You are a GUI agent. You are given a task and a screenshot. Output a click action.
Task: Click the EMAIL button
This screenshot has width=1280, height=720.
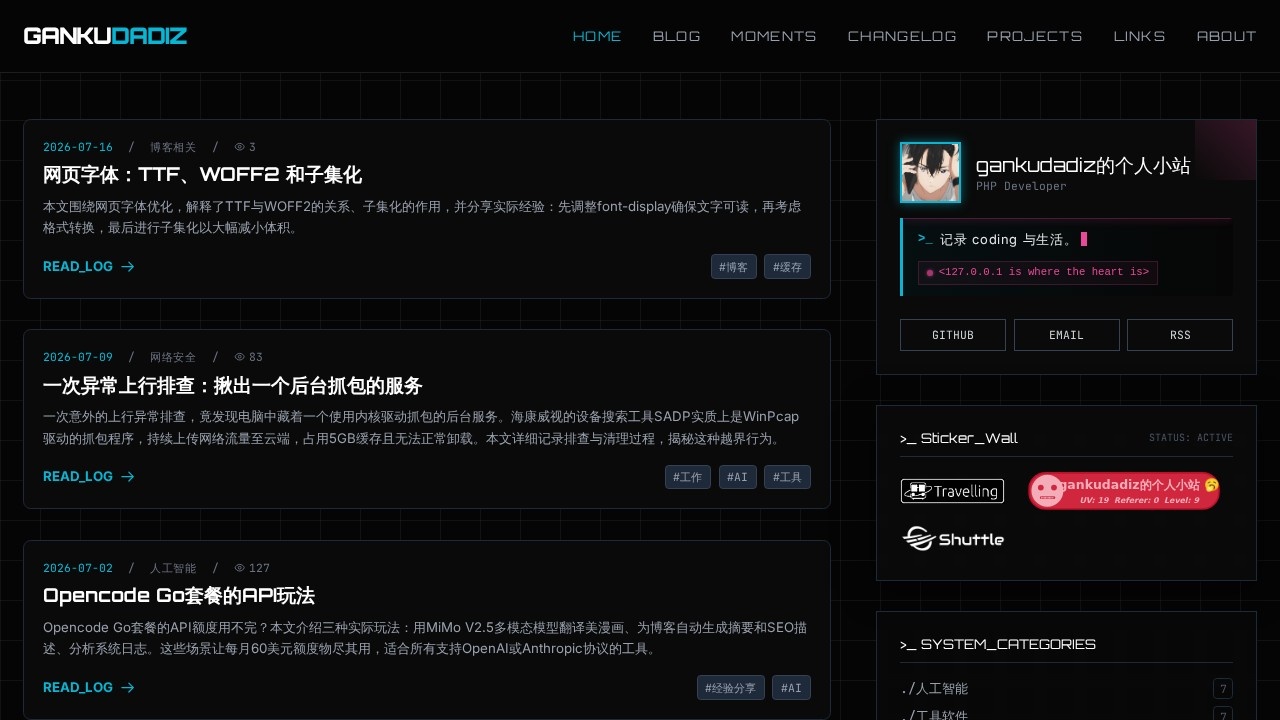pyautogui.click(x=1067, y=335)
